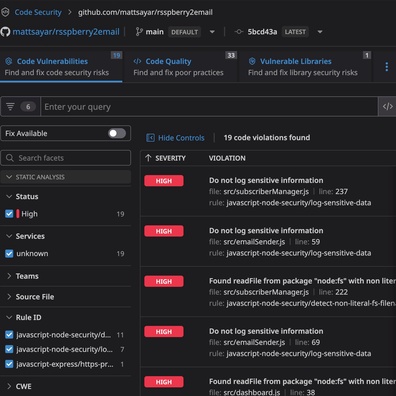Open the three-dot more options menu
Screen dimensions: 396x396
[387, 67]
